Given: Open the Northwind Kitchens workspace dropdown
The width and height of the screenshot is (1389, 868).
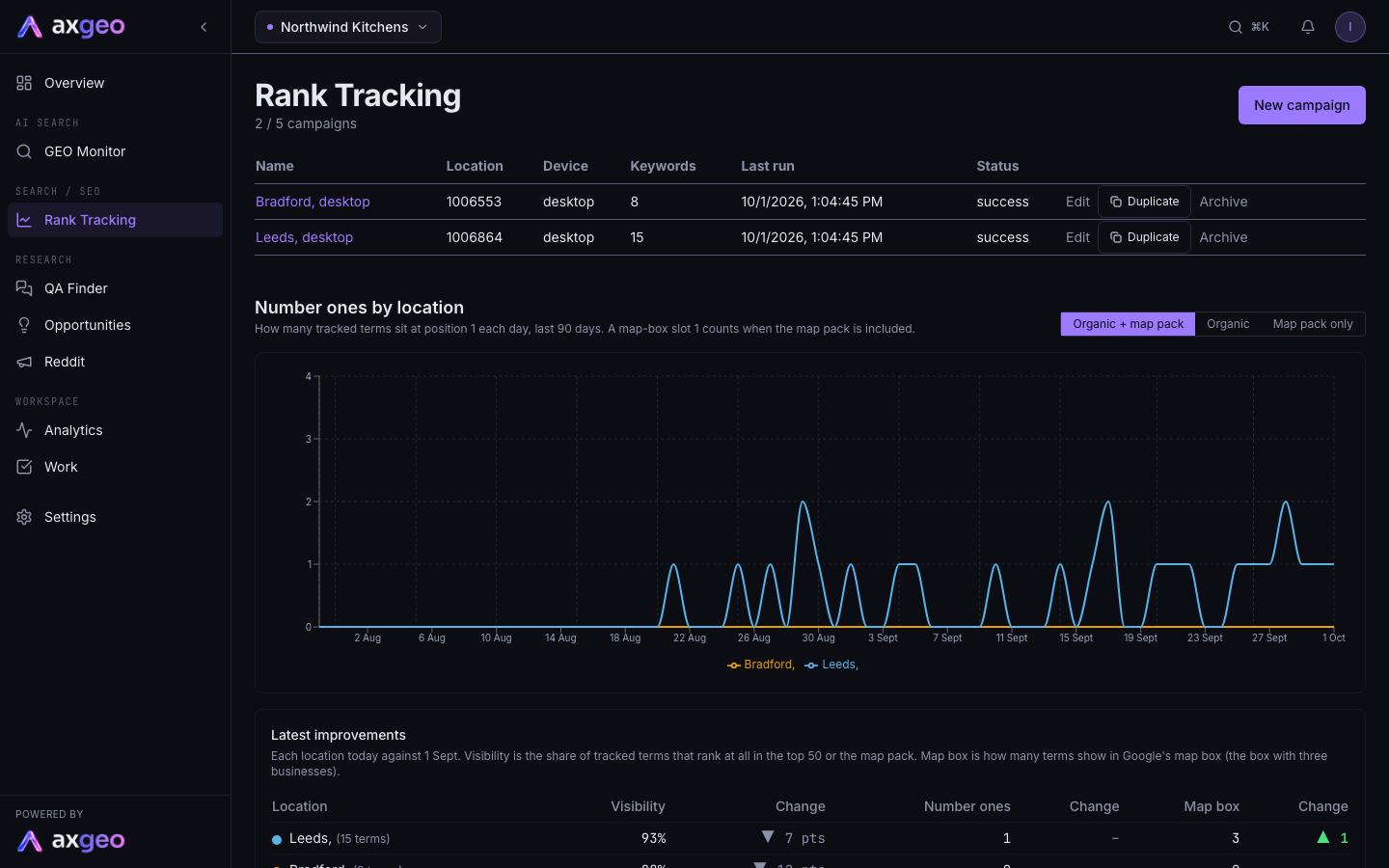Looking at the screenshot, I should (348, 27).
